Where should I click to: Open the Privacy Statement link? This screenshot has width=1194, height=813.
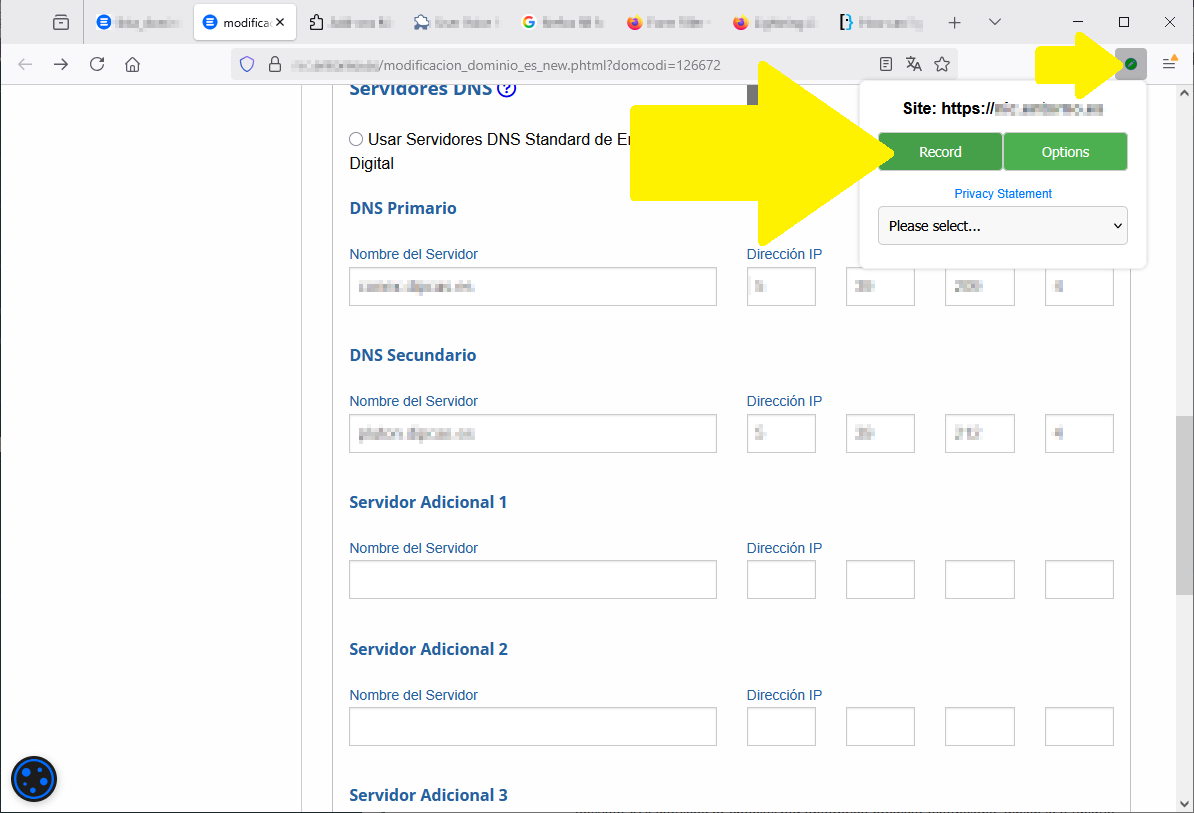point(1002,194)
